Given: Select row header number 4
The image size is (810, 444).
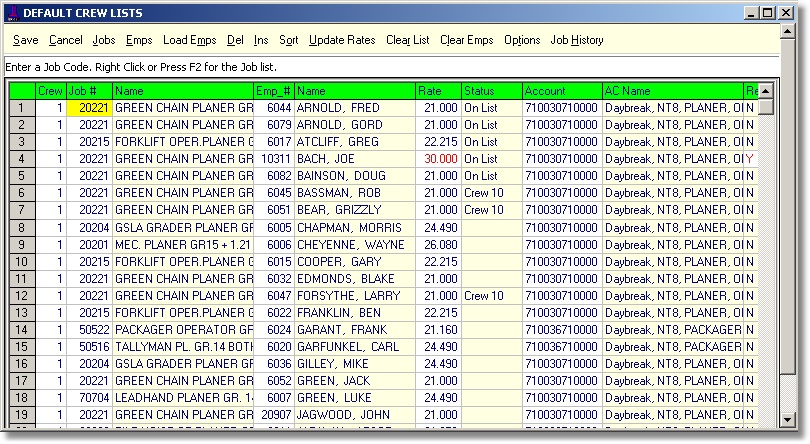Looking at the screenshot, I should (21, 158).
